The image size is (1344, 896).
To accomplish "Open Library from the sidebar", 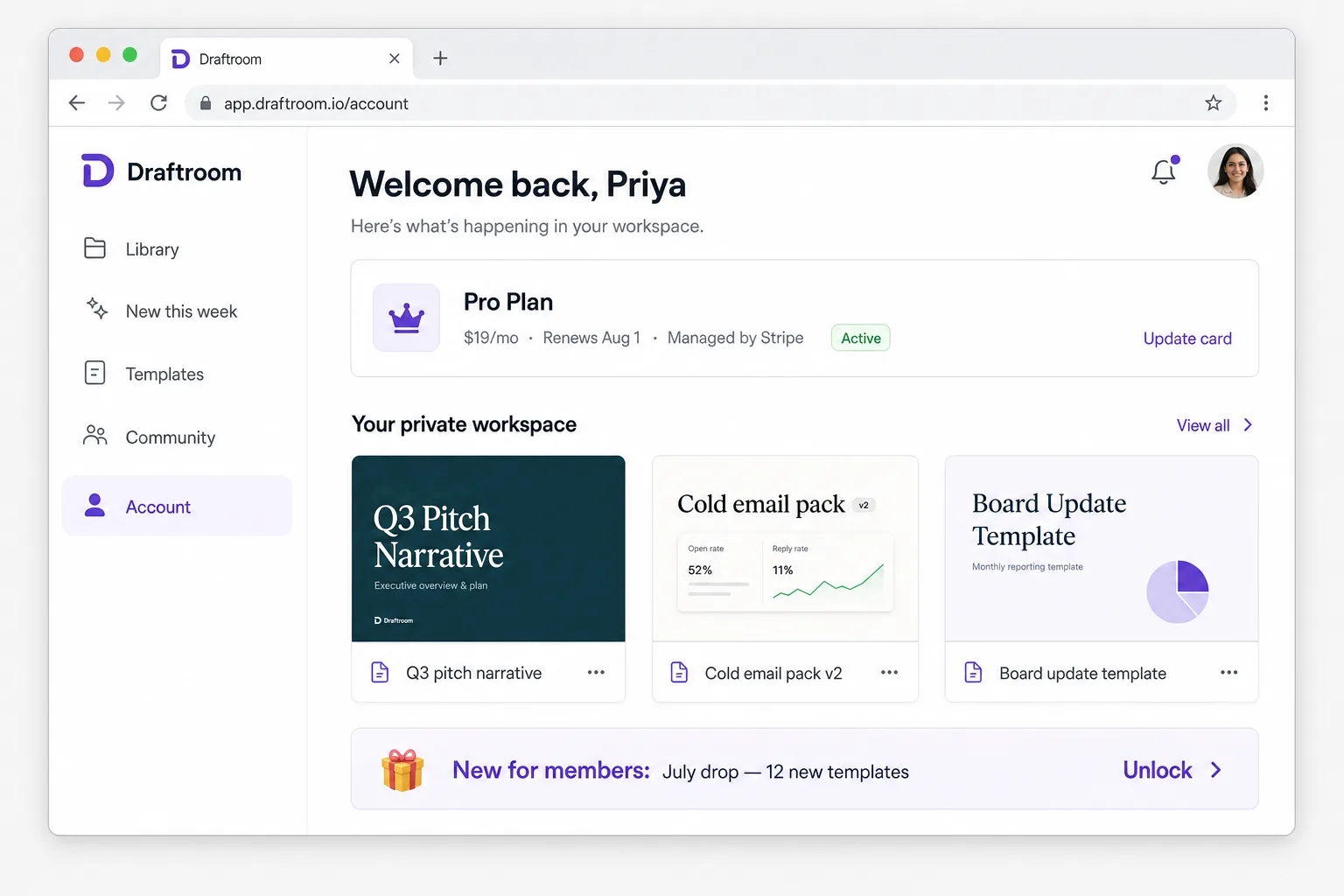I will [177, 249].
